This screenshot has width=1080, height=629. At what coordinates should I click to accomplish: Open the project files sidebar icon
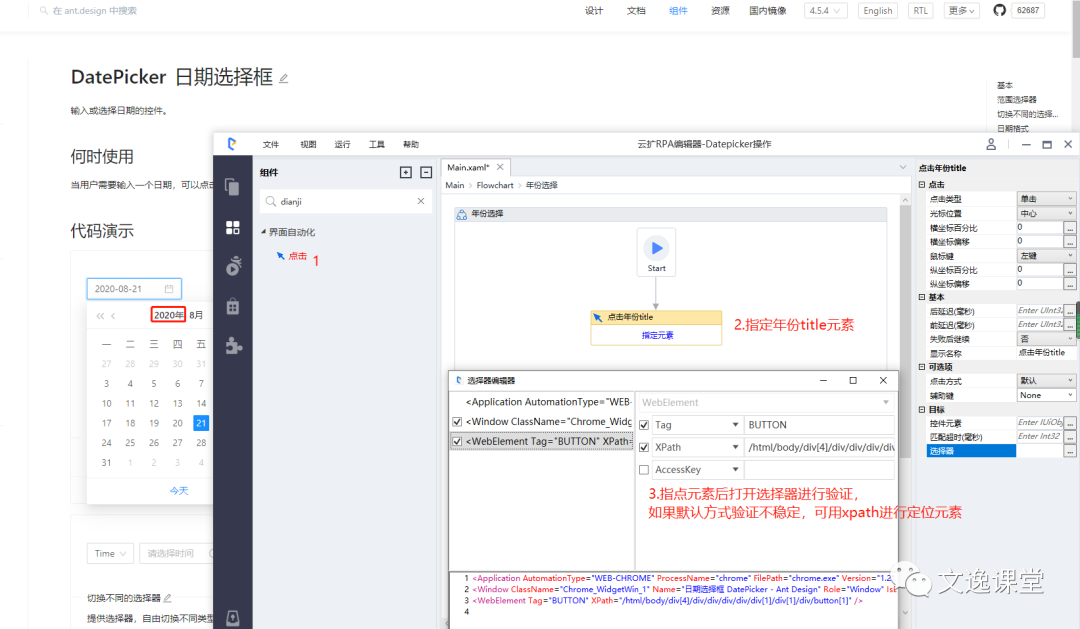tap(232, 187)
